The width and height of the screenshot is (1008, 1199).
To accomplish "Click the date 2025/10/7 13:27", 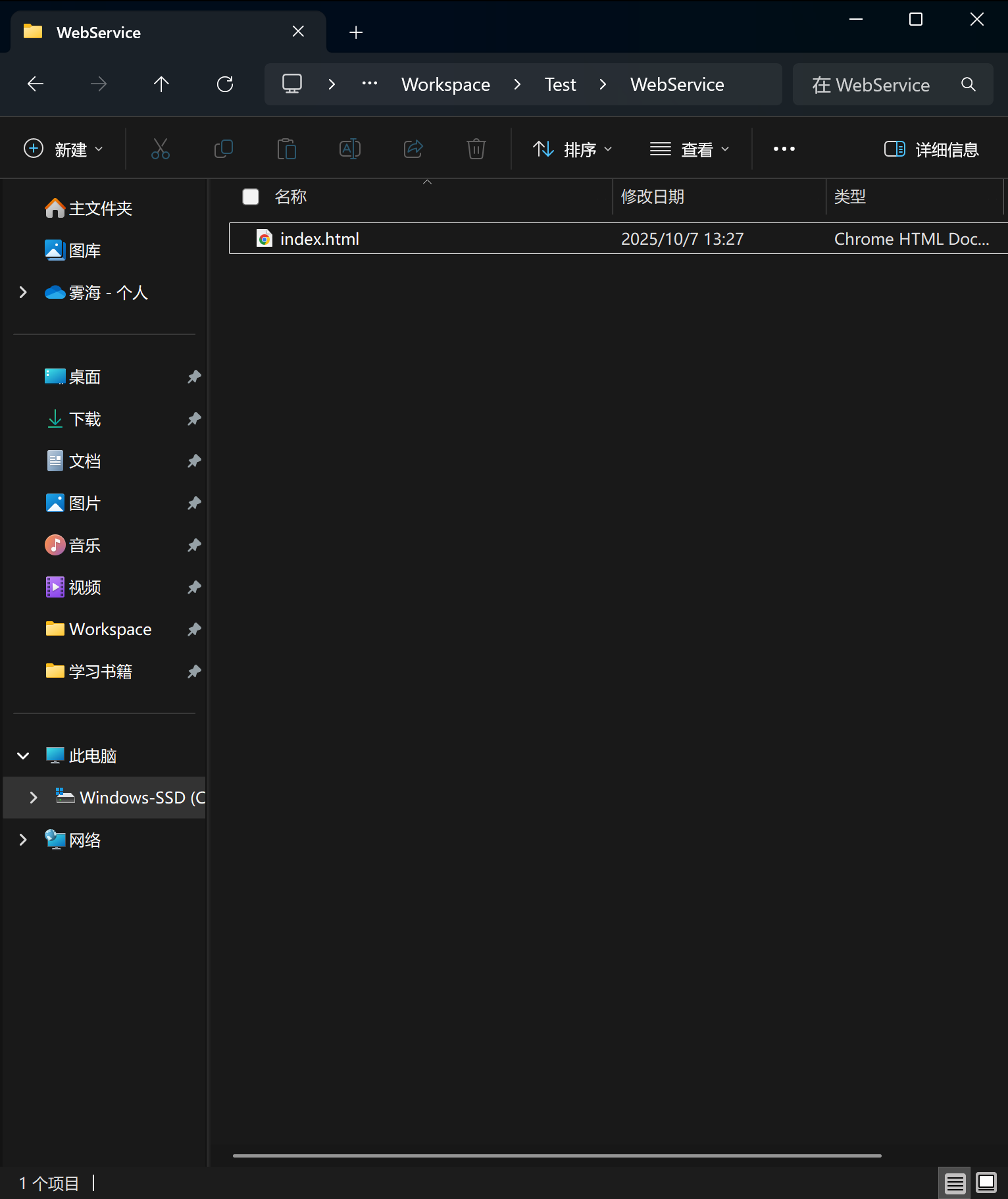I will tap(682, 239).
